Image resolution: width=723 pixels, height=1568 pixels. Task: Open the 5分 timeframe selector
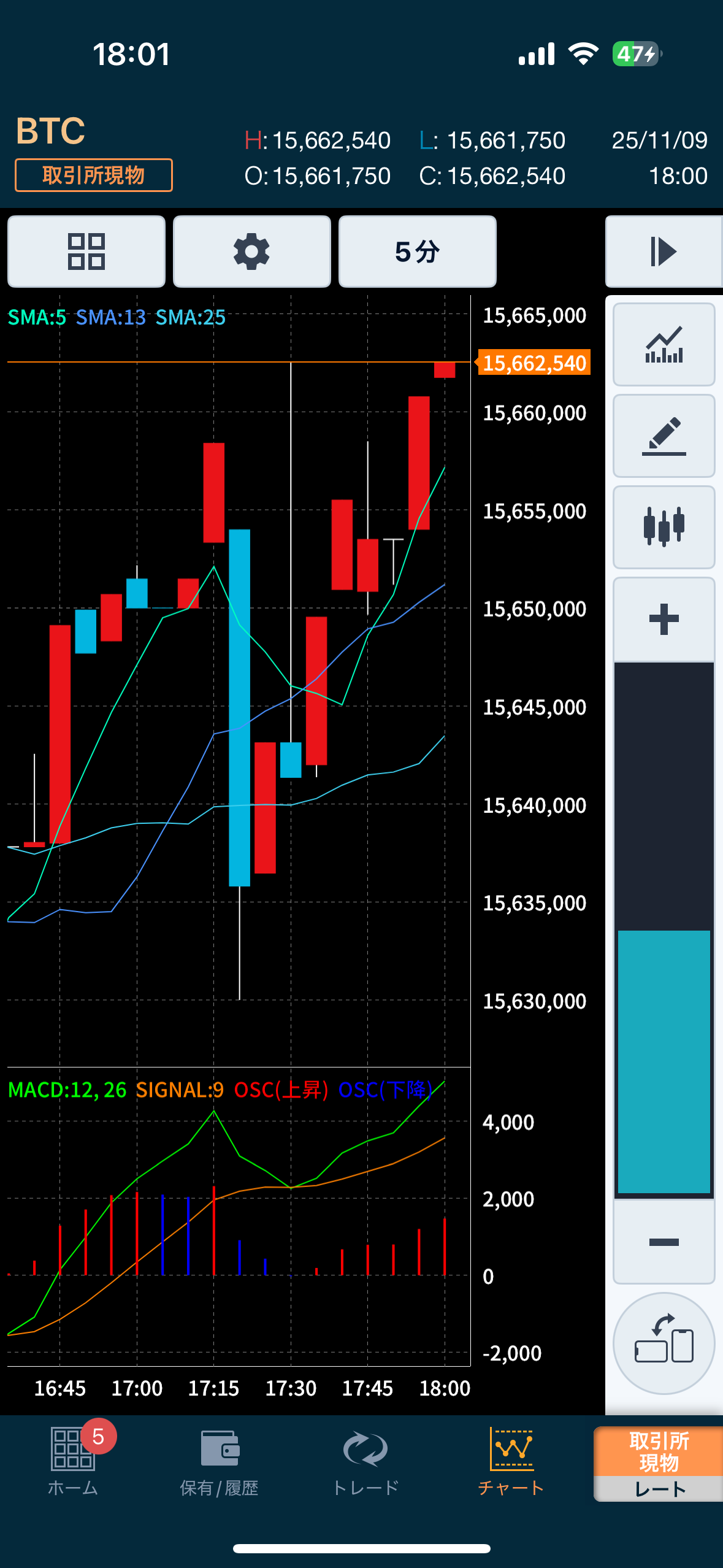pos(417,252)
